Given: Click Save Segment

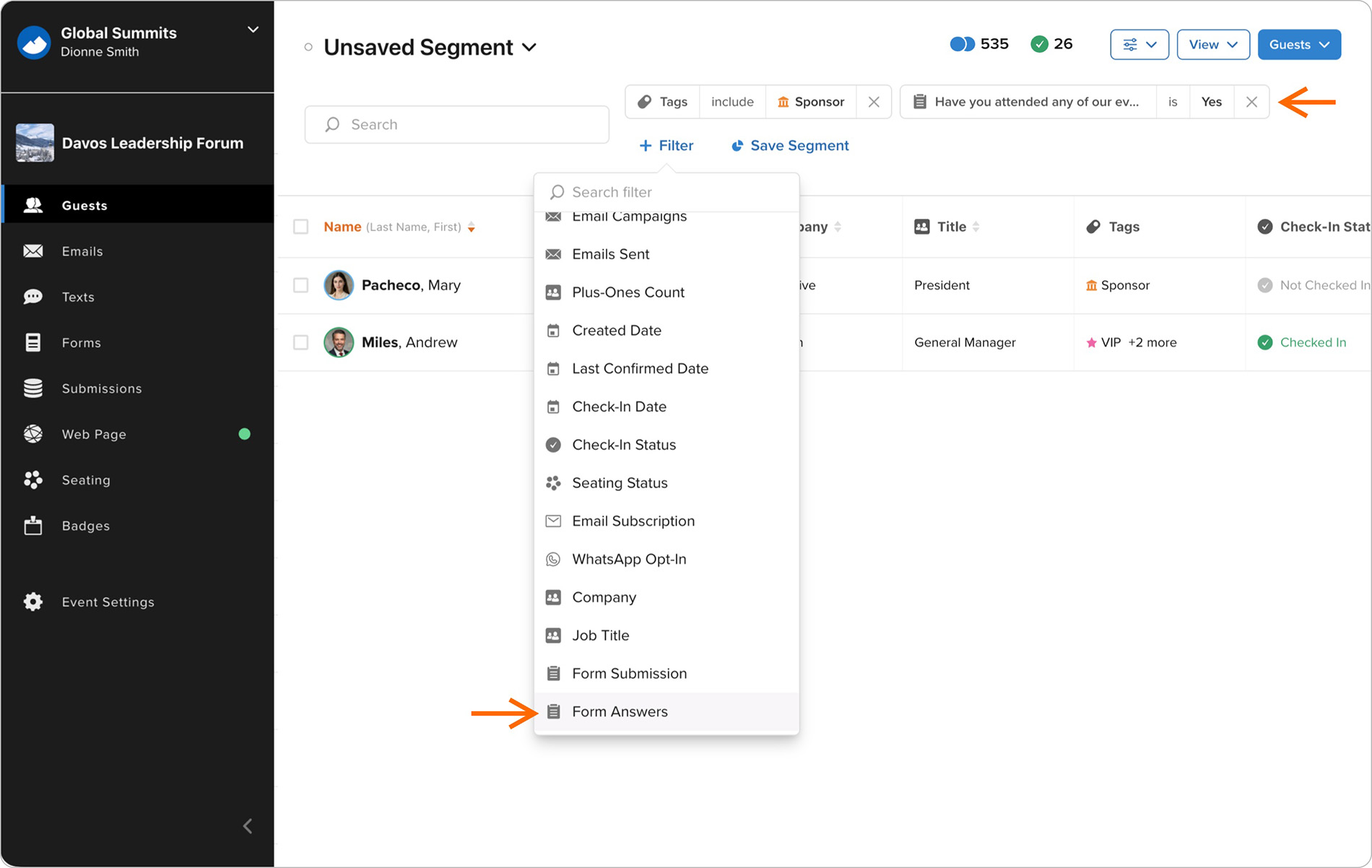Looking at the screenshot, I should coord(790,146).
